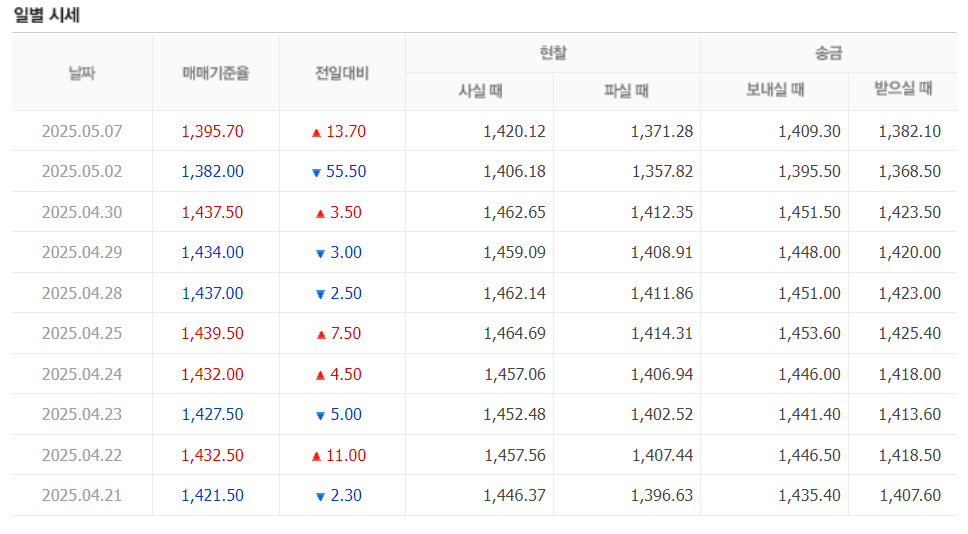Select the date 2025.04.21

pyautogui.click(x=82, y=495)
